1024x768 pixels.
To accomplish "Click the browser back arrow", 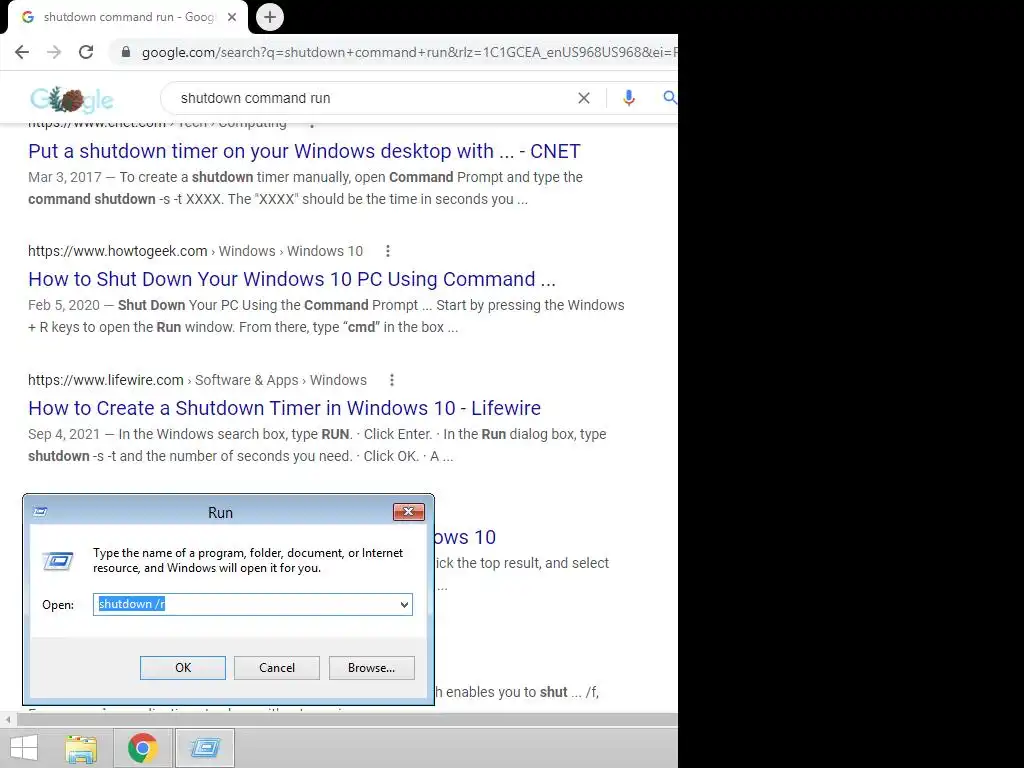I will (x=22, y=52).
